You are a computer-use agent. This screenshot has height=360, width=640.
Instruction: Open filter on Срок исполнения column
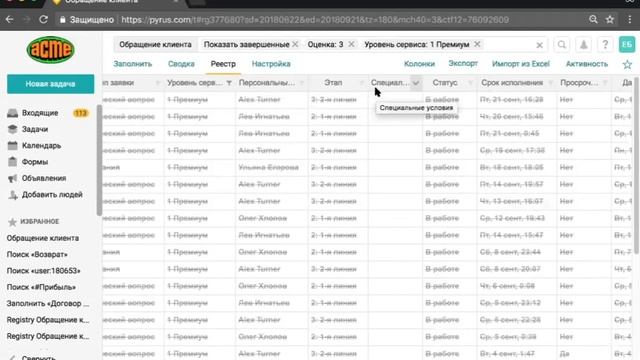click(550, 83)
